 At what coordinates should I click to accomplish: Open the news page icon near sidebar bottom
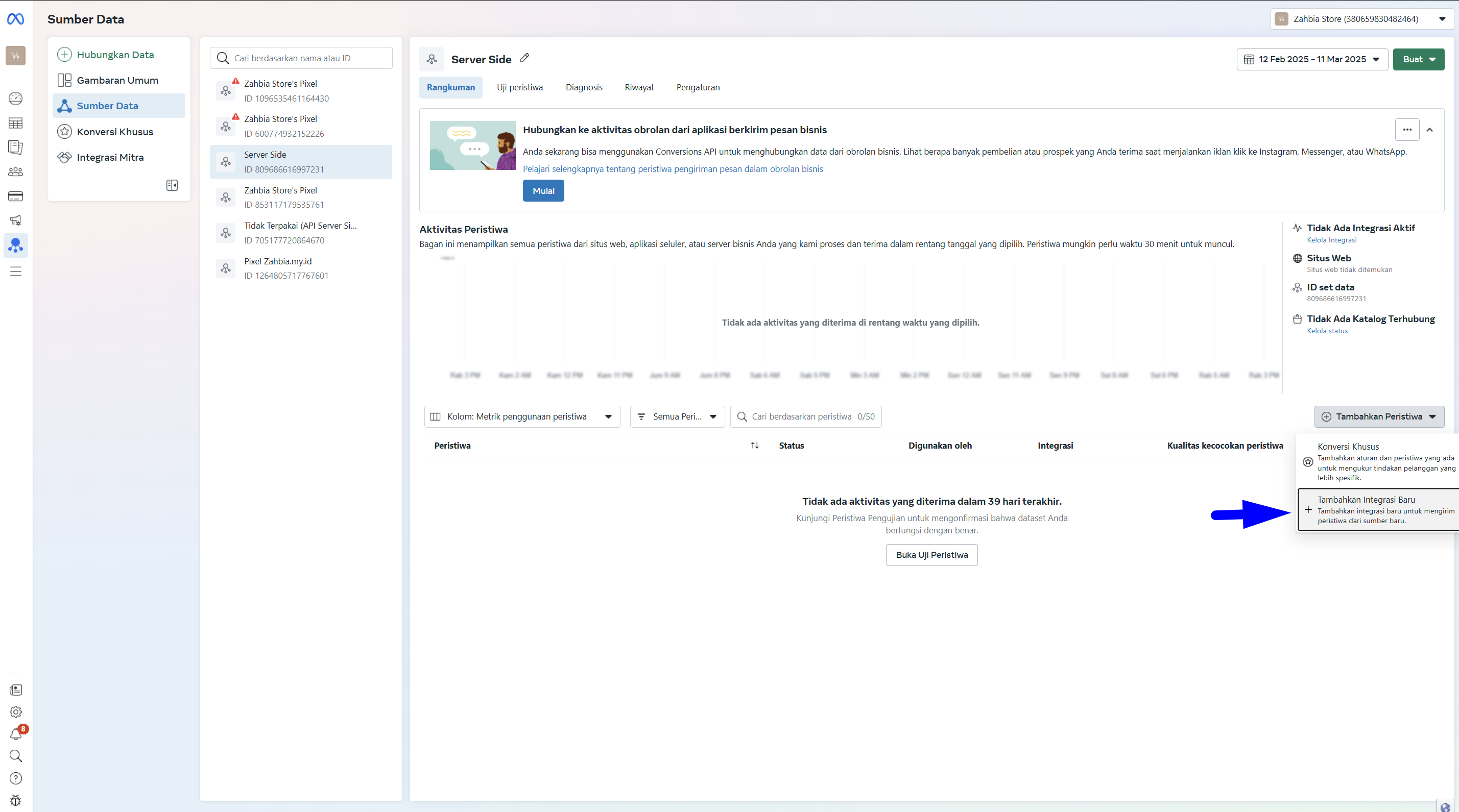click(x=16, y=690)
